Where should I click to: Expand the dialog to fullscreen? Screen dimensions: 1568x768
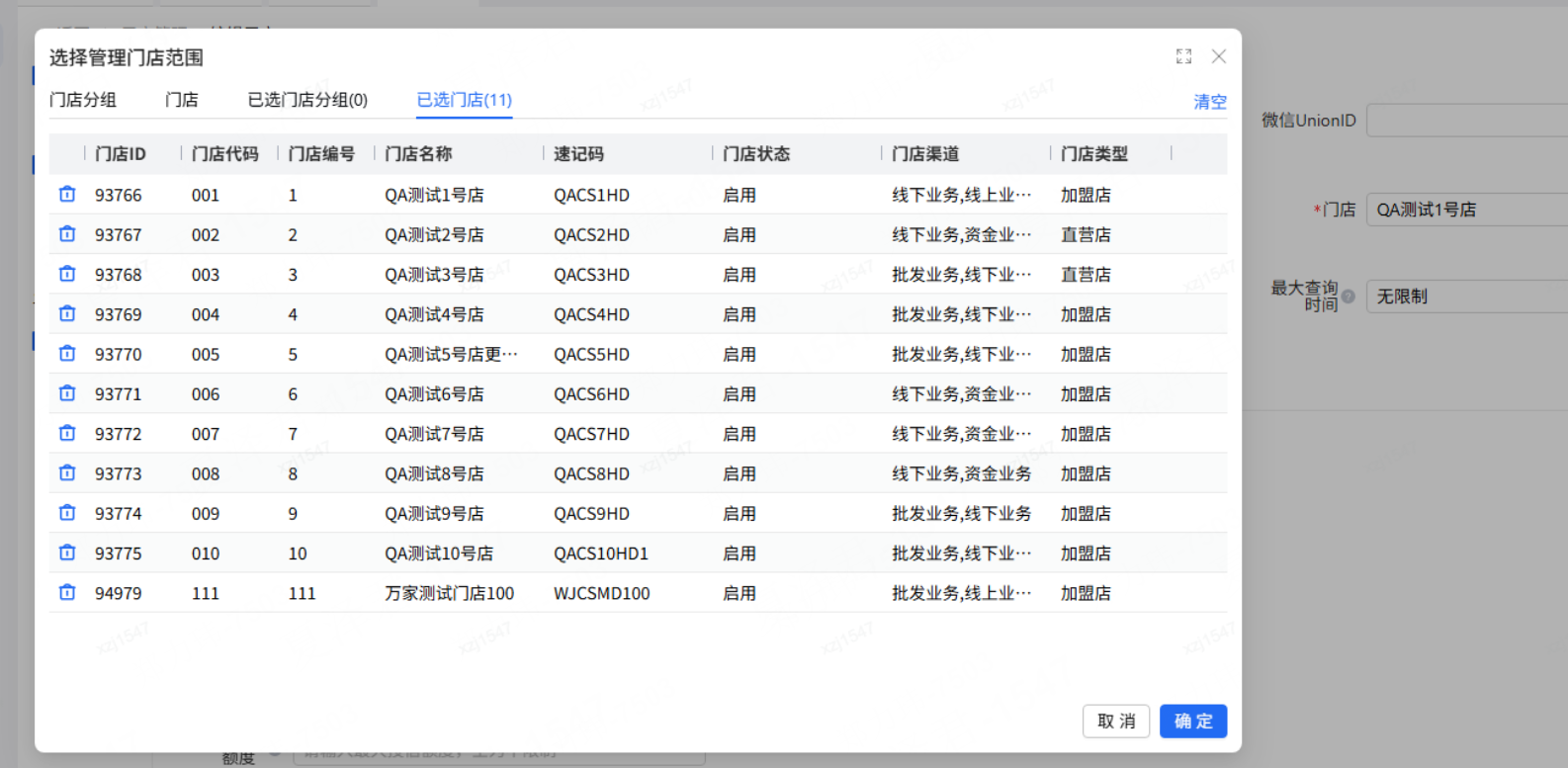1183,56
